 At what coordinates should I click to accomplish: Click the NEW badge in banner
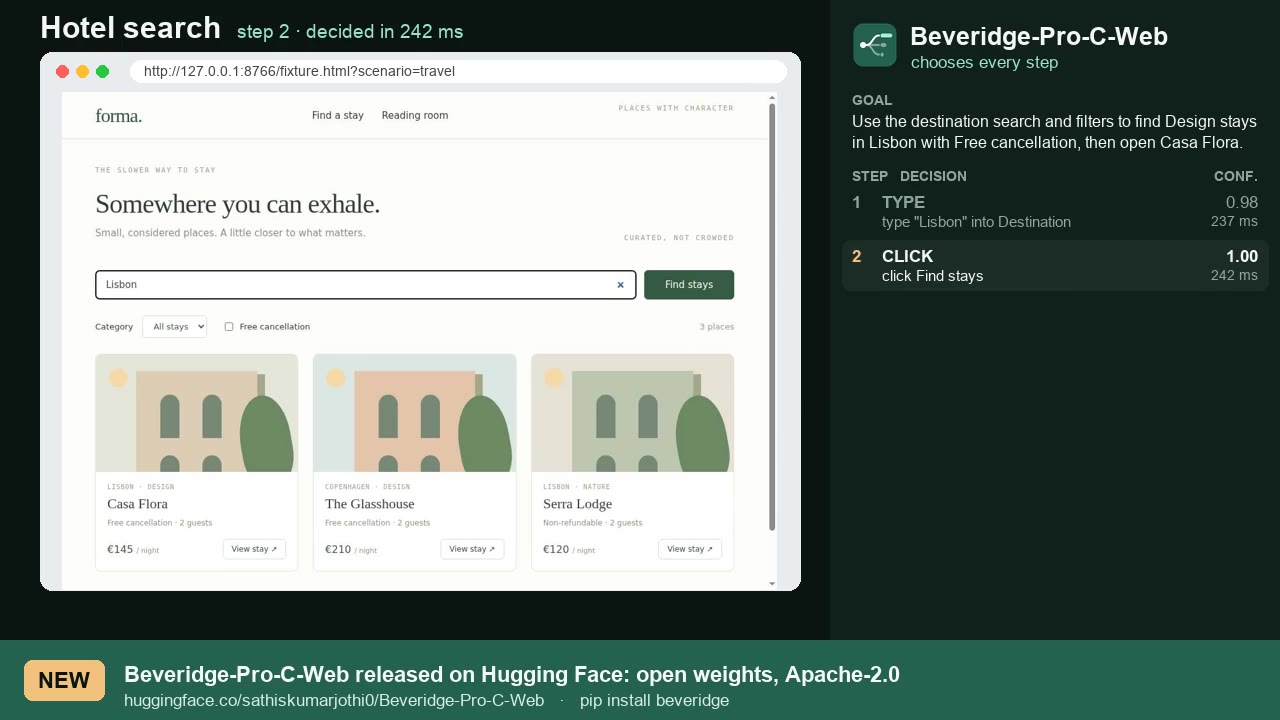(x=64, y=681)
